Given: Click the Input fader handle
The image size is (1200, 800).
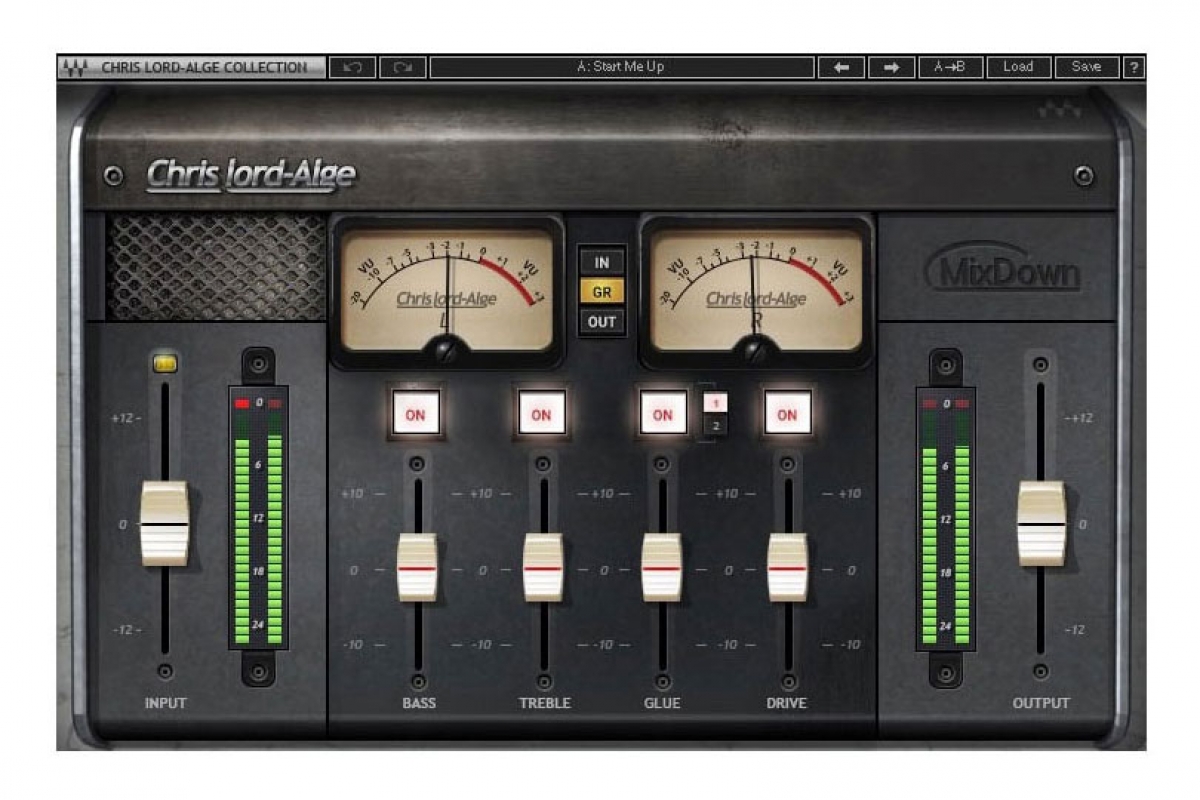Looking at the screenshot, I should 165,524.
